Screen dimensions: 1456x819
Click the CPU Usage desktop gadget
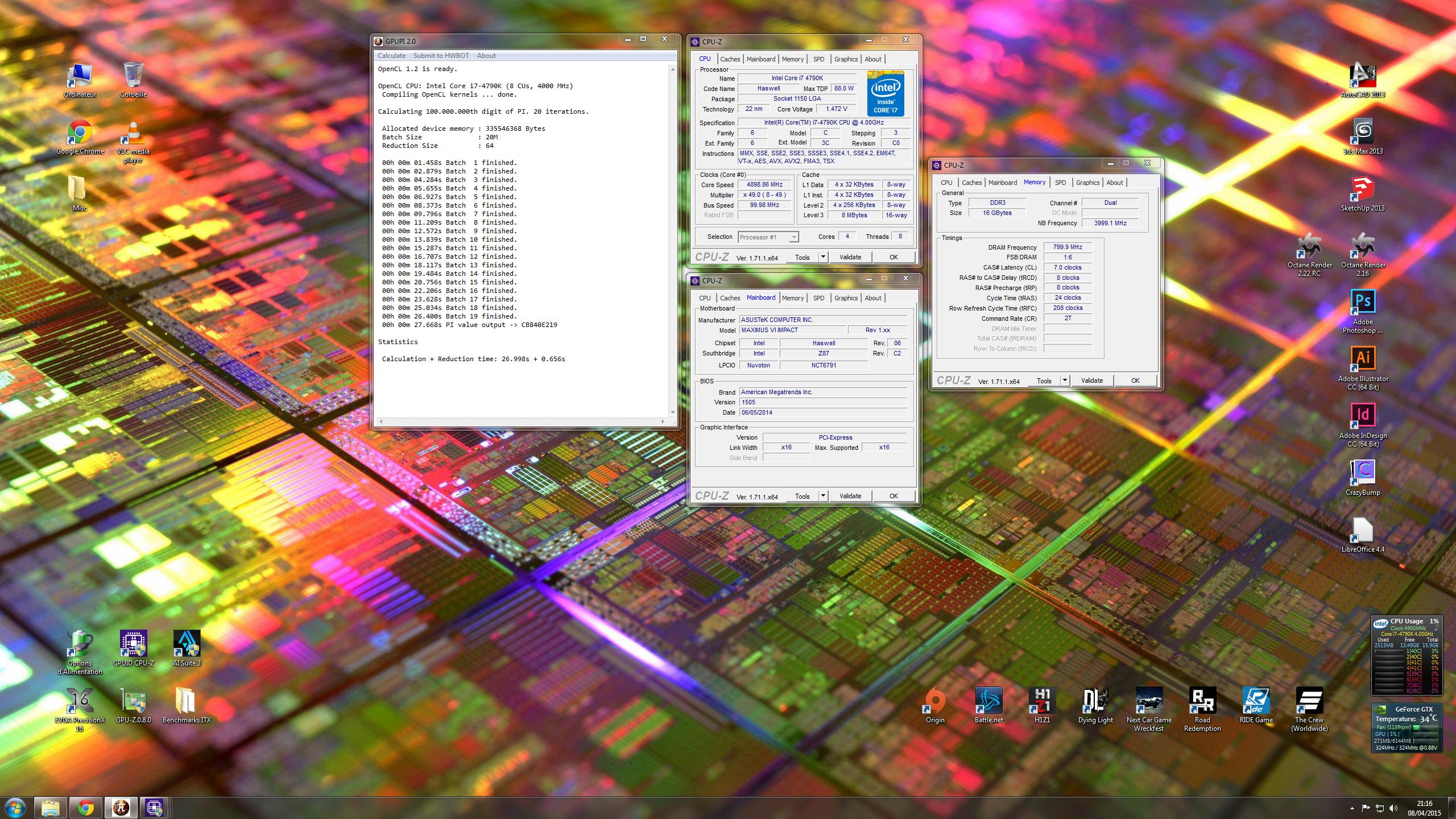1406,655
